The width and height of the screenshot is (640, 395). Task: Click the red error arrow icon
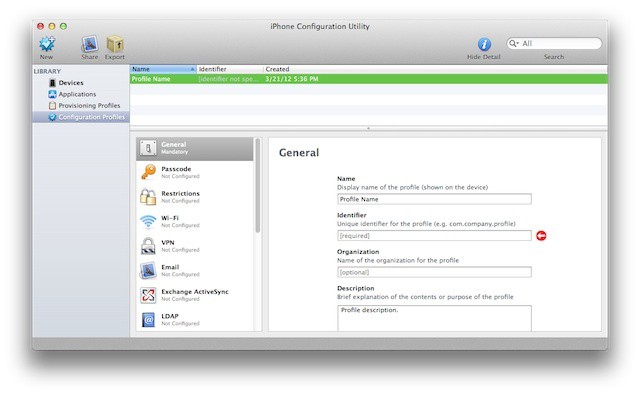tap(541, 235)
